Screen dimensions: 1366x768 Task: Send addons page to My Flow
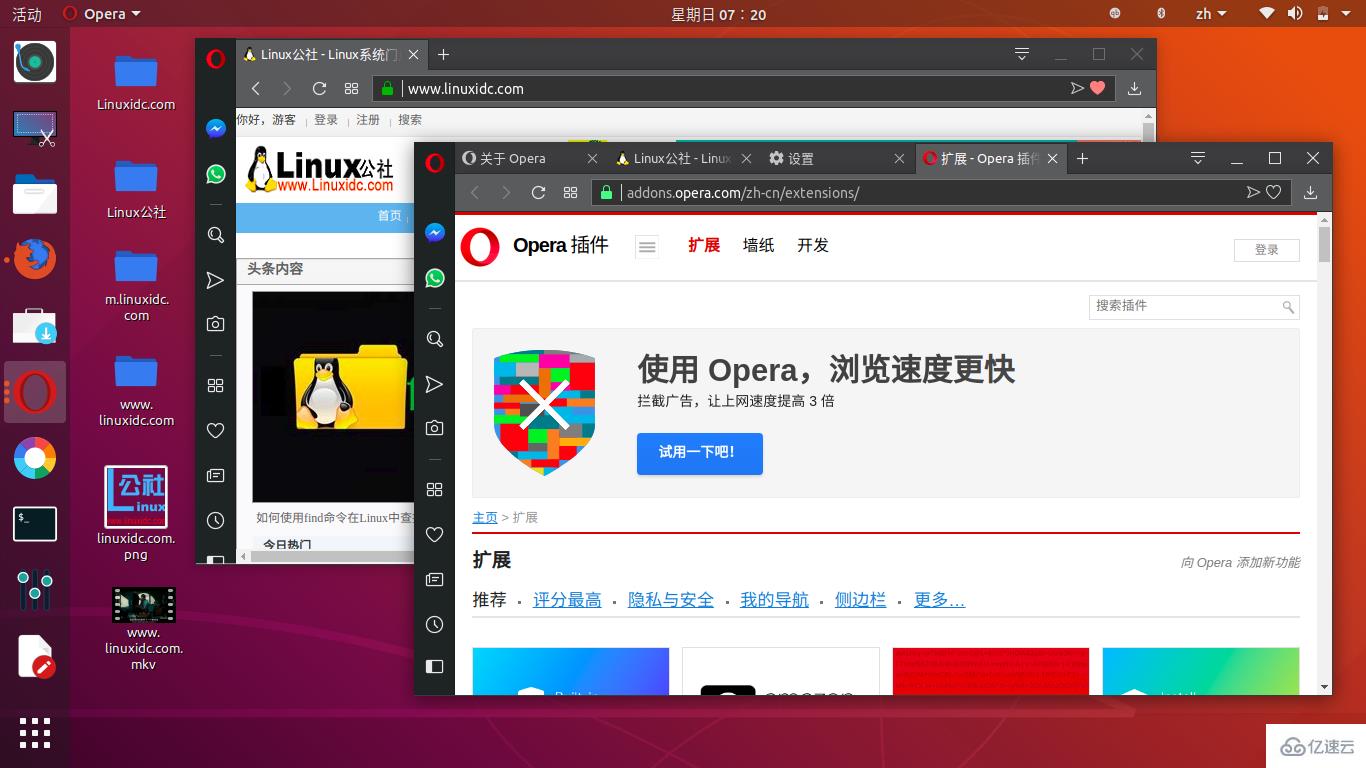[x=1252, y=192]
